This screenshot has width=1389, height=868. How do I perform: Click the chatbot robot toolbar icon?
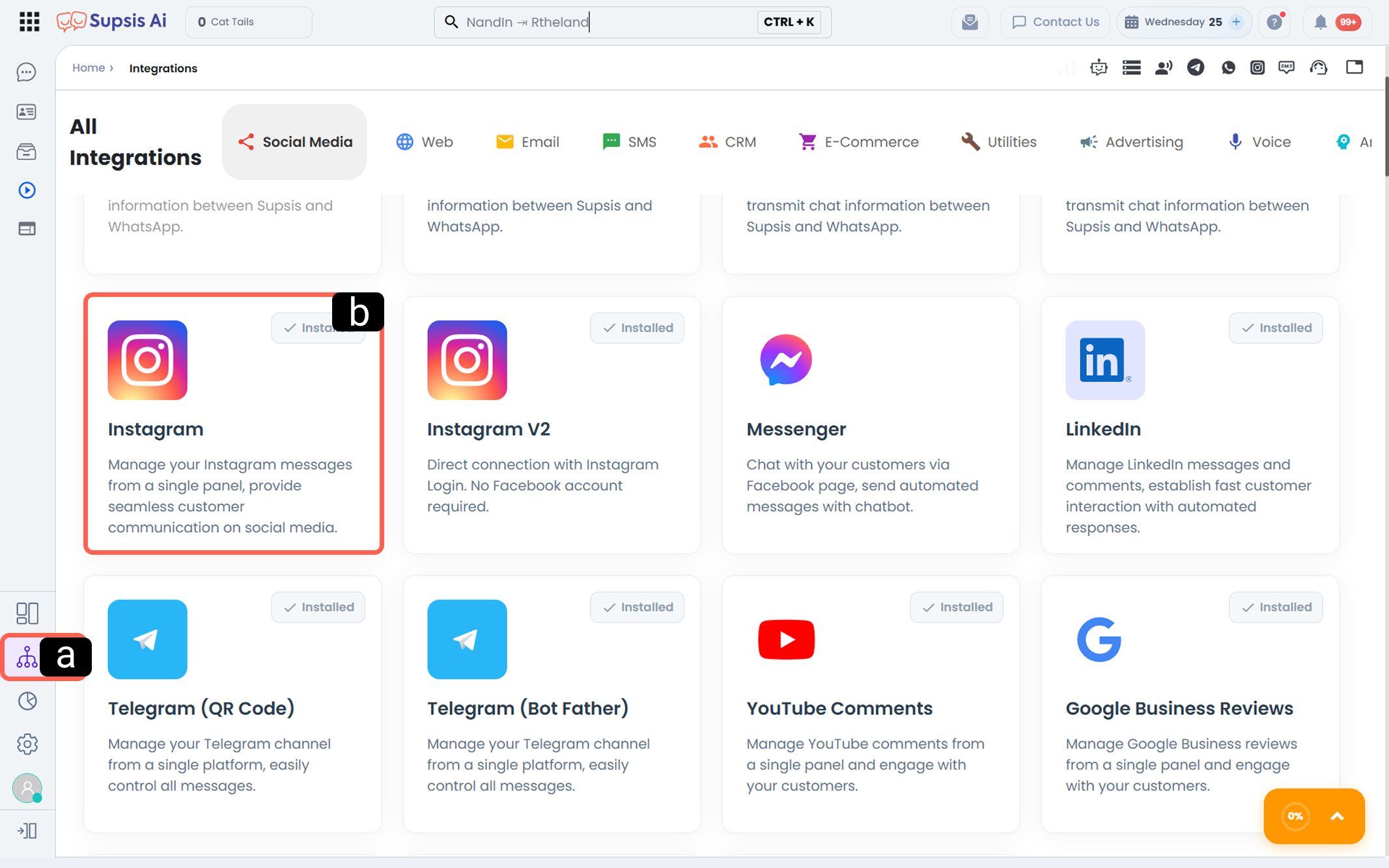pos(1099,68)
